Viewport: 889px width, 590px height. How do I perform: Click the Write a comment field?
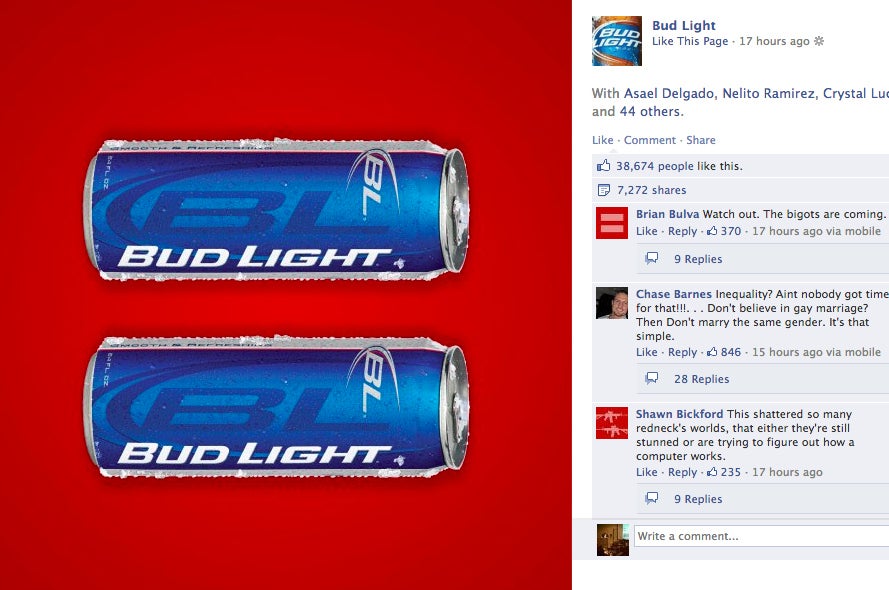[761, 536]
